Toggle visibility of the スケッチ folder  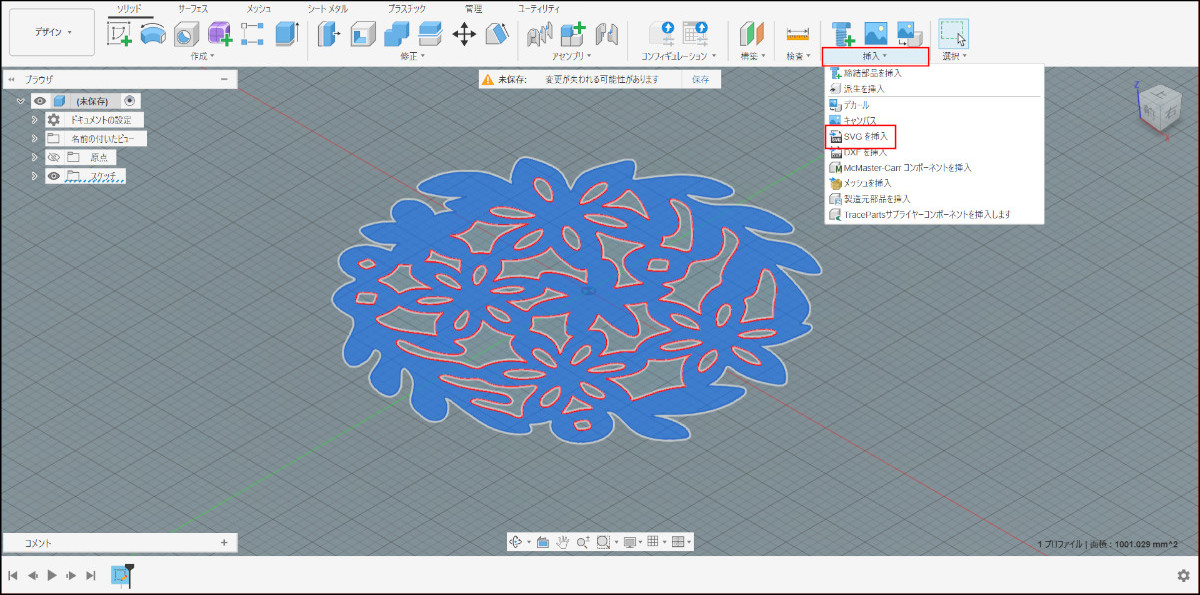tap(54, 176)
